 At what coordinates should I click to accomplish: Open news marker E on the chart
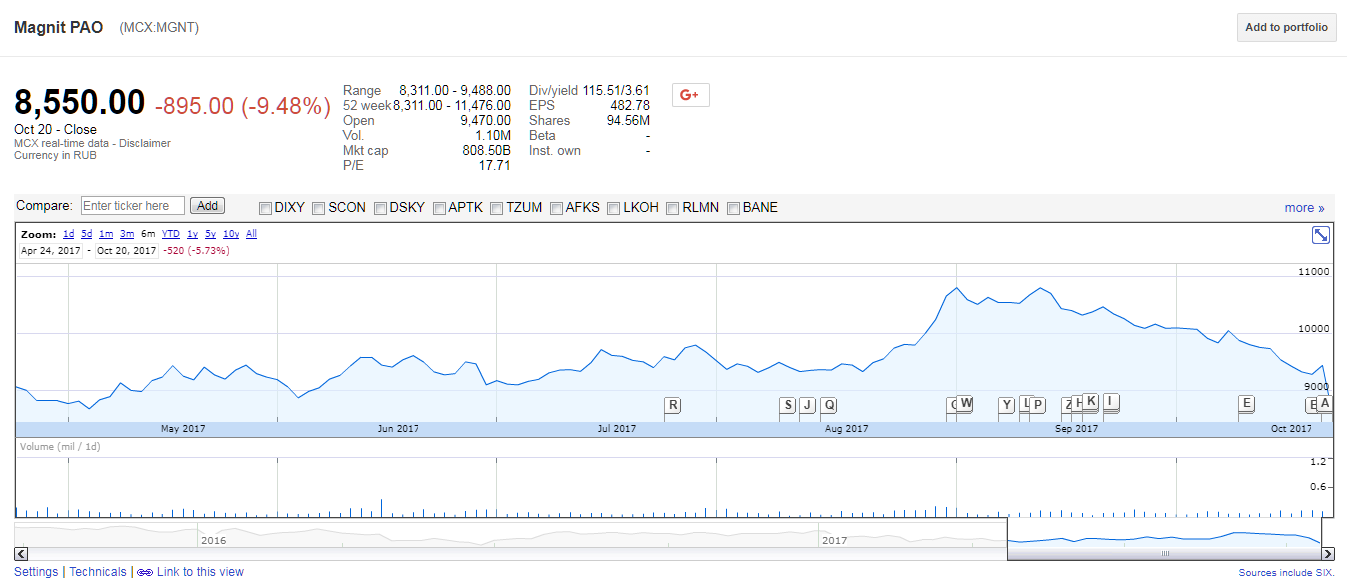pyautogui.click(x=1246, y=403)
